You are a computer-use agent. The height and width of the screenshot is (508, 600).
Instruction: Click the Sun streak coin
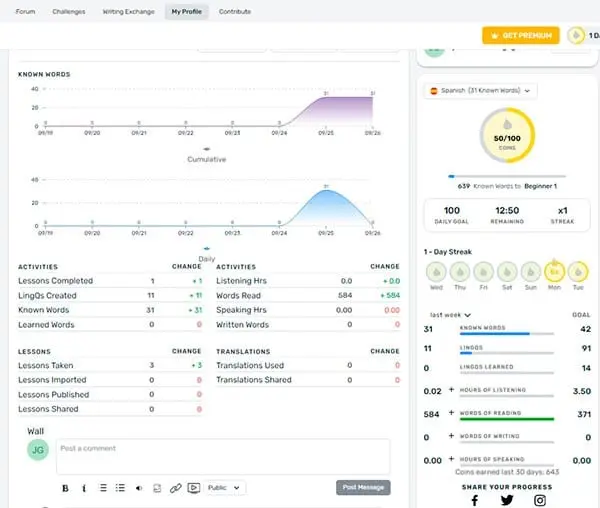(531, 272)
